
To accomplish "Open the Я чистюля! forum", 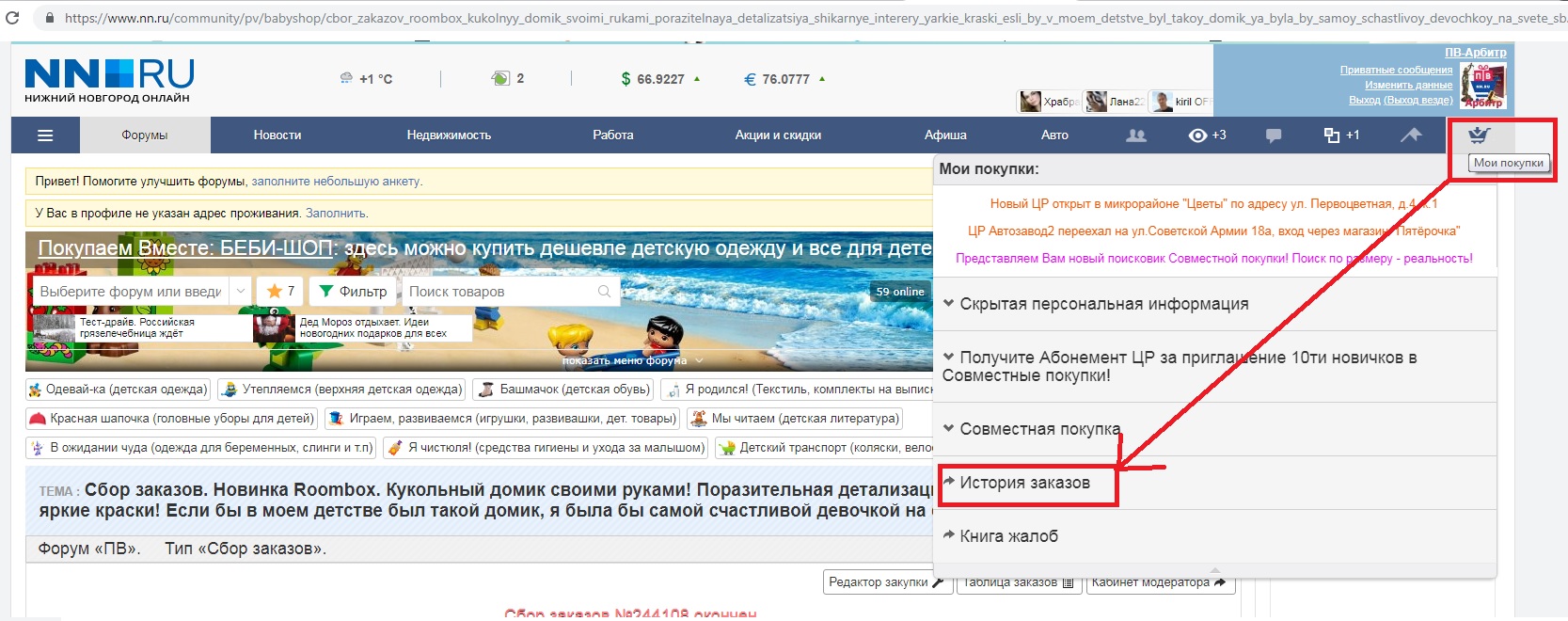I will [x=546, y=448].
